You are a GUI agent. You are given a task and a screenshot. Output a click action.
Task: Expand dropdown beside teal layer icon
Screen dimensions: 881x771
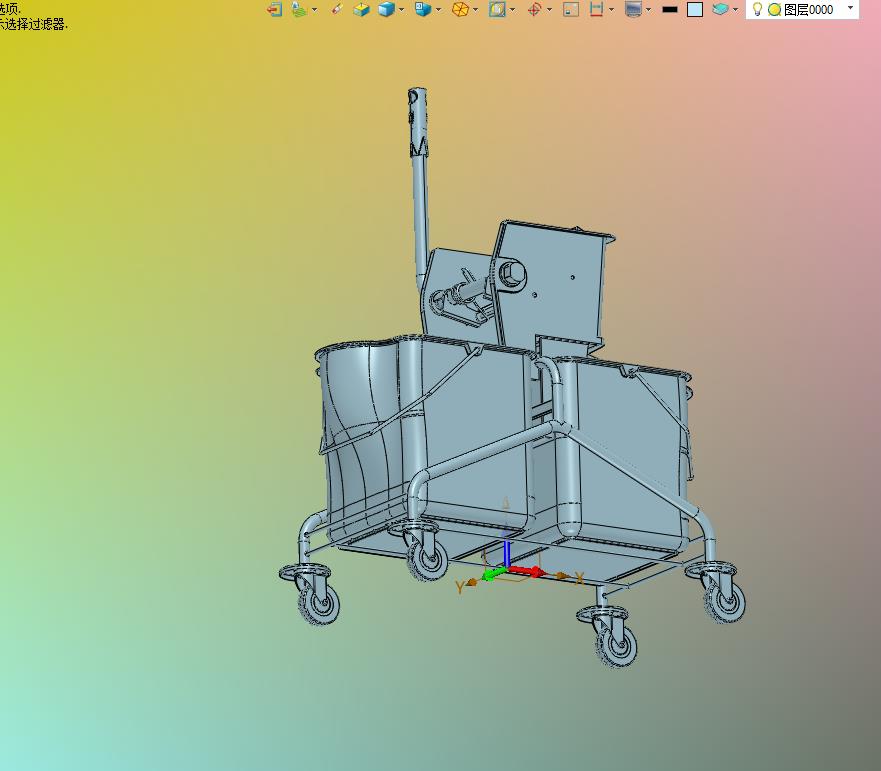pyautogui.click(x=735, y=10)
